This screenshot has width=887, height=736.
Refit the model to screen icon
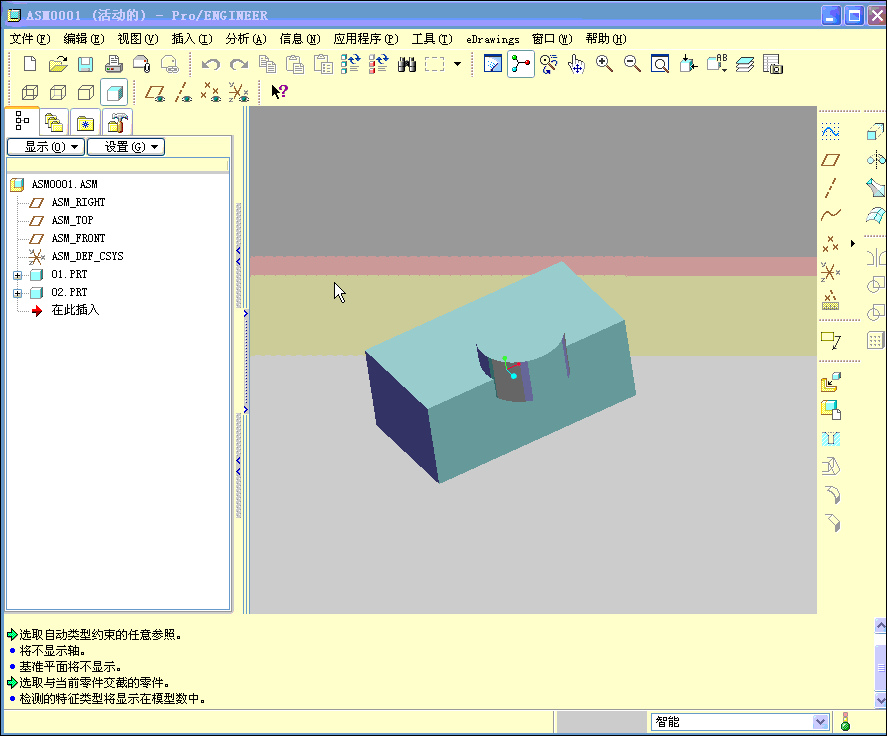(660, 64)
